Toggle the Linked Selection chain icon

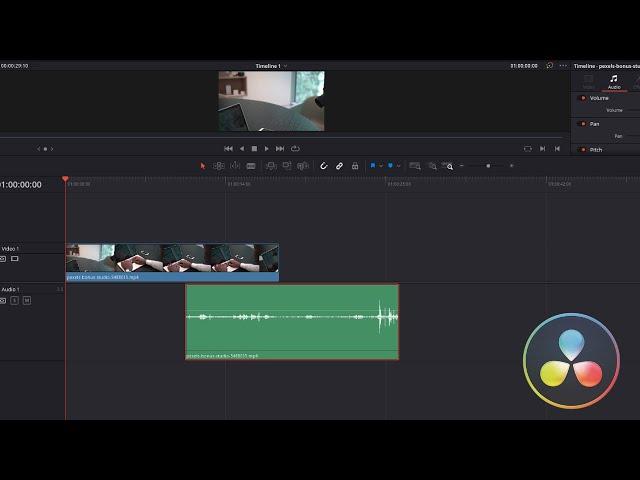339,166
